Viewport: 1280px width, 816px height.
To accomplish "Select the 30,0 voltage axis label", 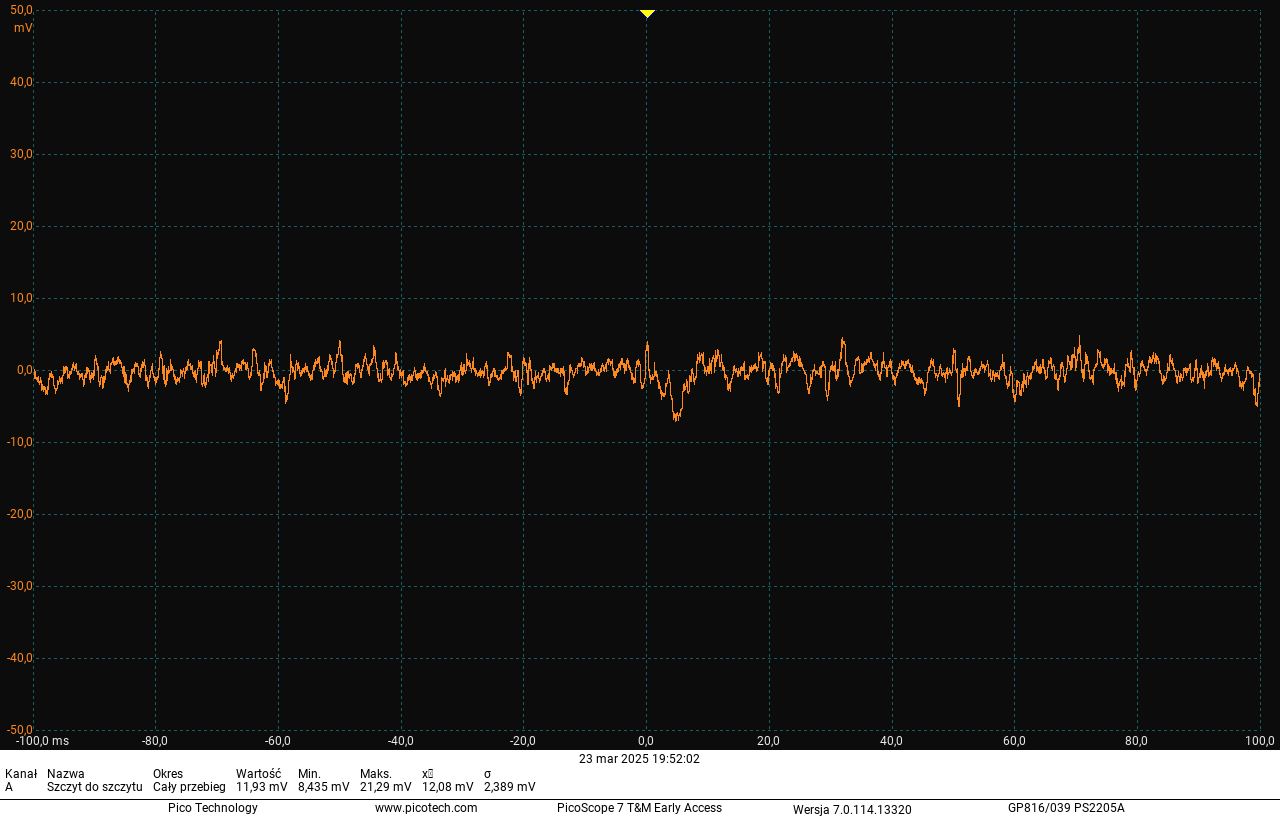I will tap(21, 154).
